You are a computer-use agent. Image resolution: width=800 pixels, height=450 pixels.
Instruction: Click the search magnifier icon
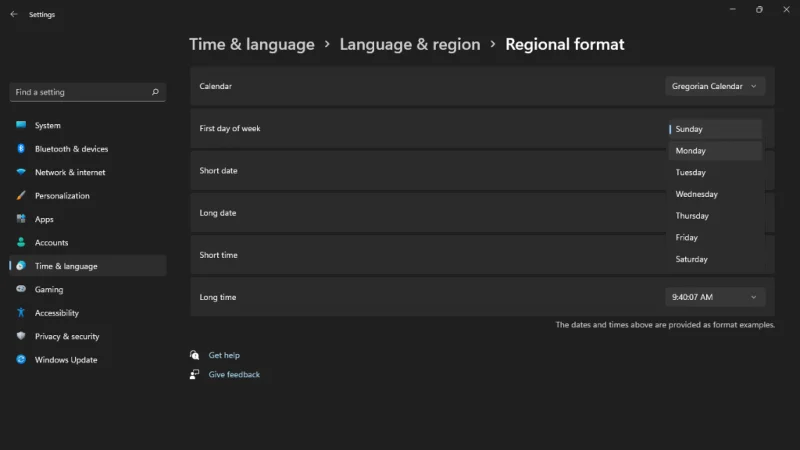point(155,92)
